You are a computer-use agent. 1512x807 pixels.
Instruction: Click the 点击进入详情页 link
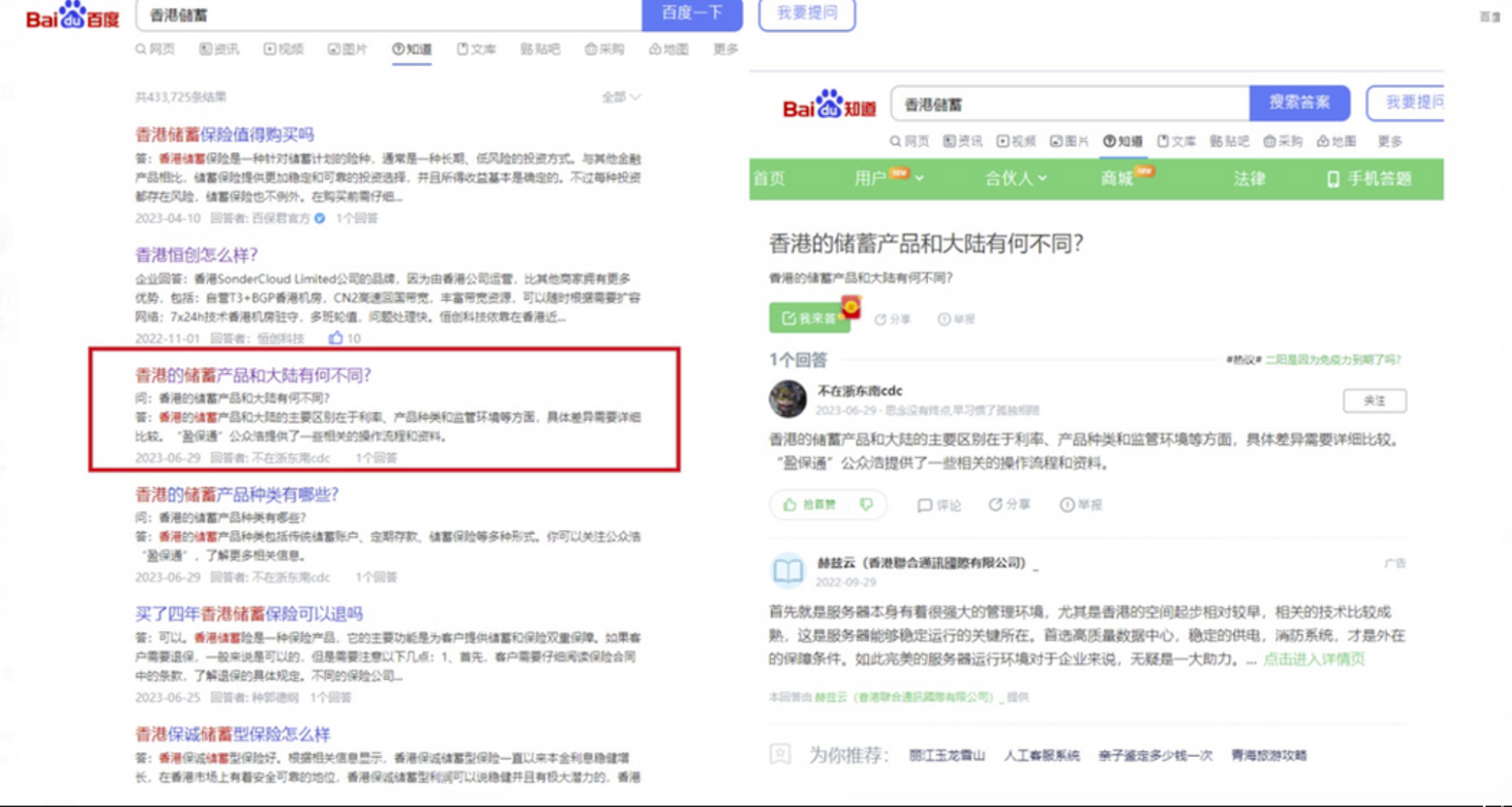point(1314,659)
